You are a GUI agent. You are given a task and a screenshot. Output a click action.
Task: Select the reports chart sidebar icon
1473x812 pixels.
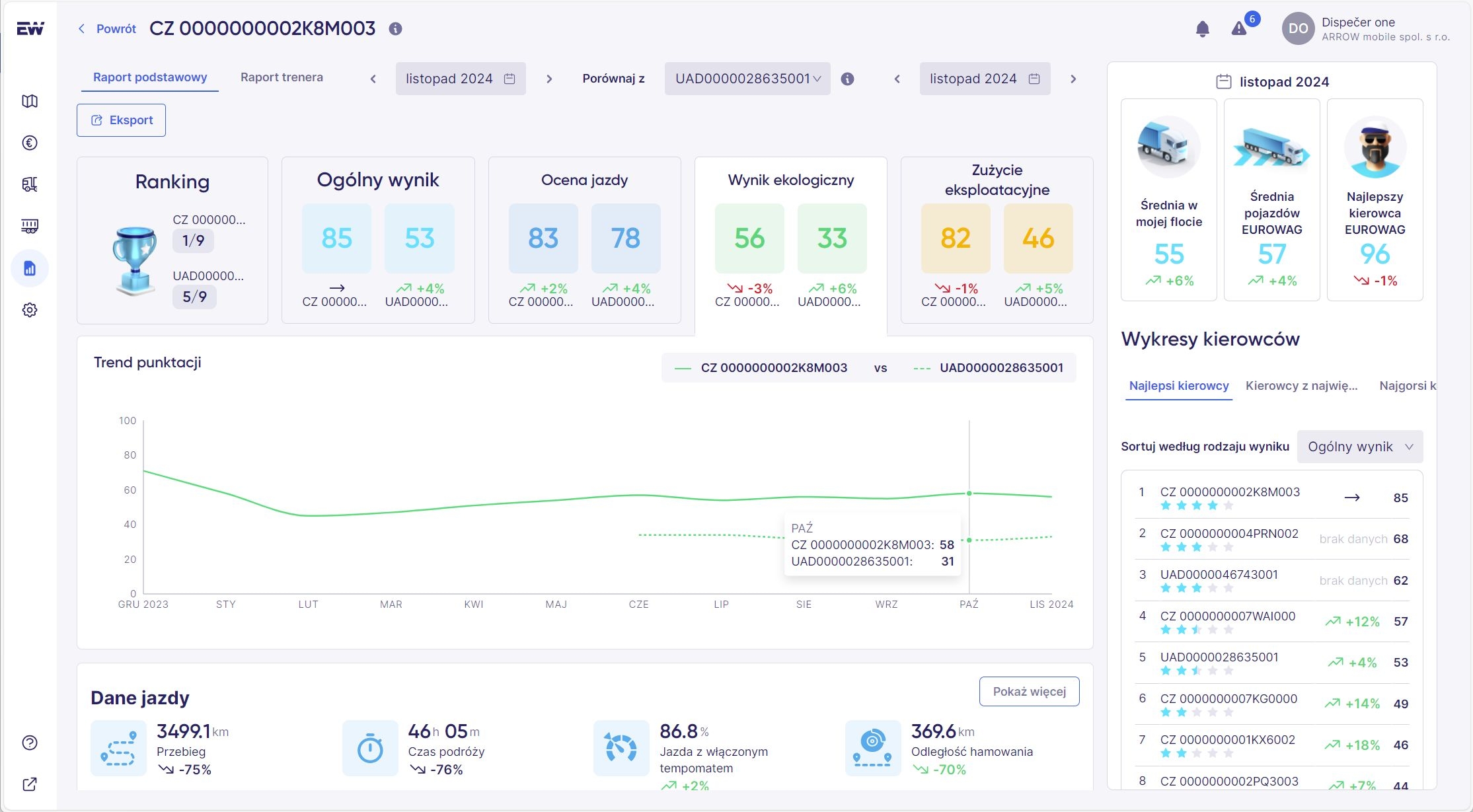(x=30, y=268)
